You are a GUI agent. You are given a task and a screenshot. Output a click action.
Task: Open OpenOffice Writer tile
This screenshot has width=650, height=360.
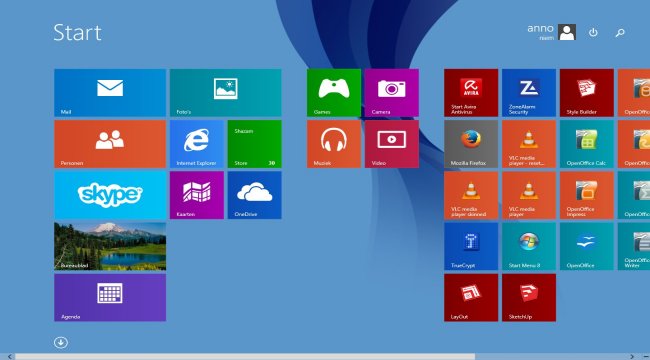(634, 246)
